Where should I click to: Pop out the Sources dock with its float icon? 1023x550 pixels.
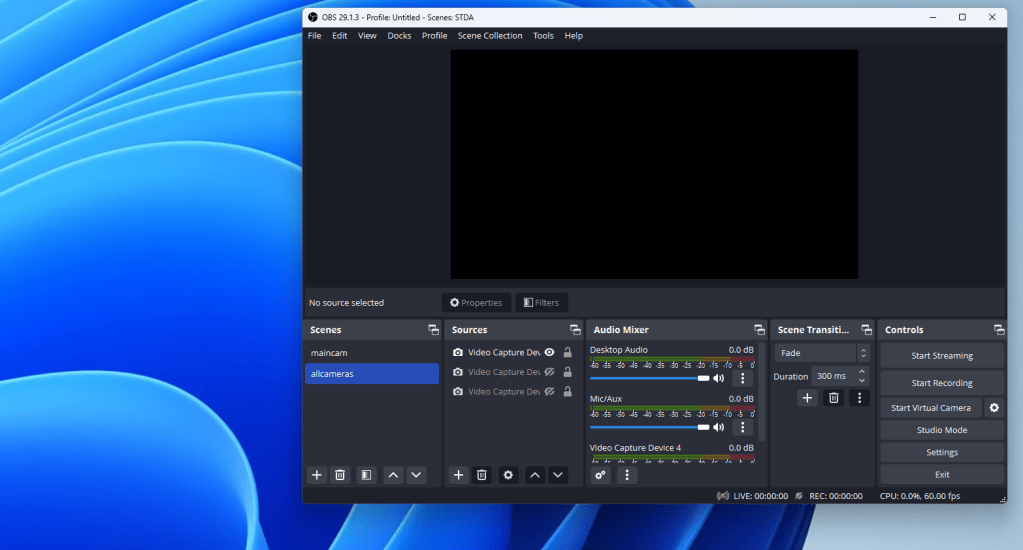(x=575, y=329)
